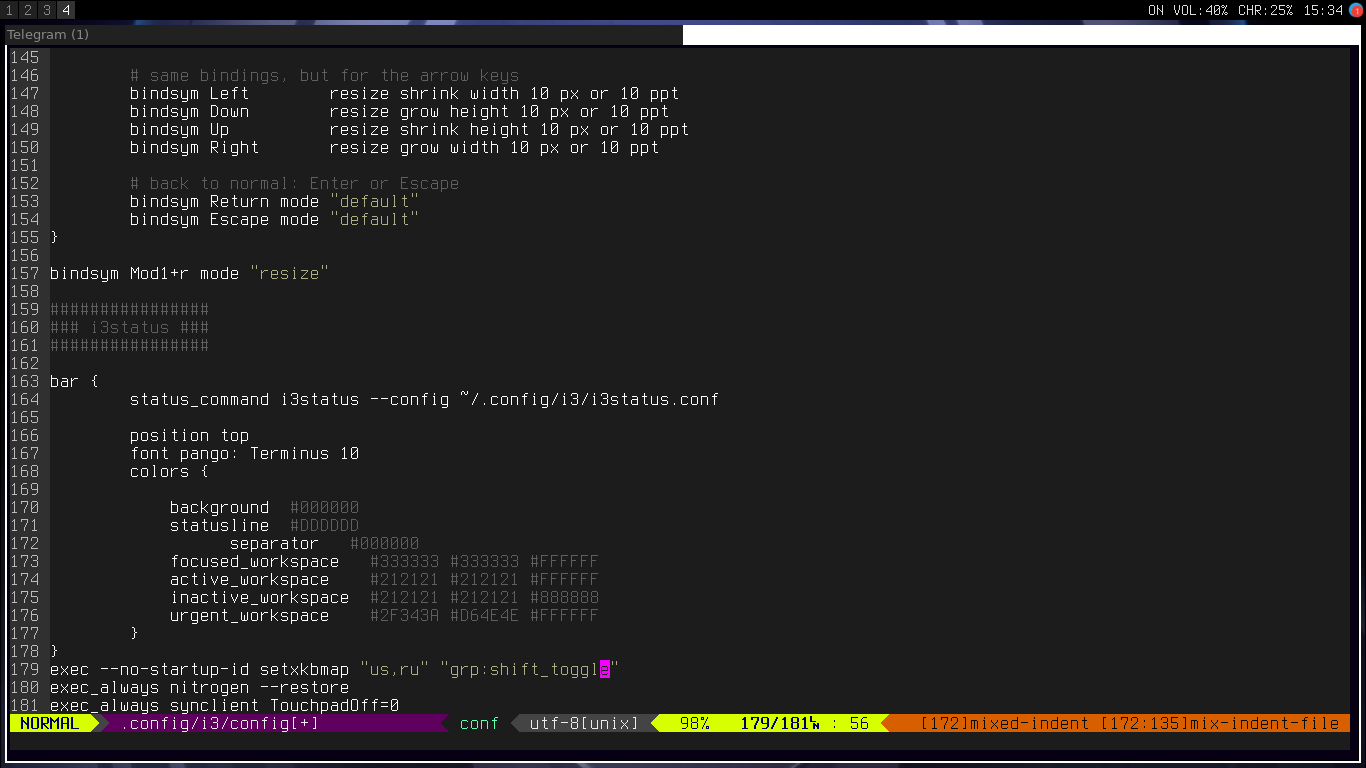
Task: Click the ON indicator in the status bar
Action: 1155,10
